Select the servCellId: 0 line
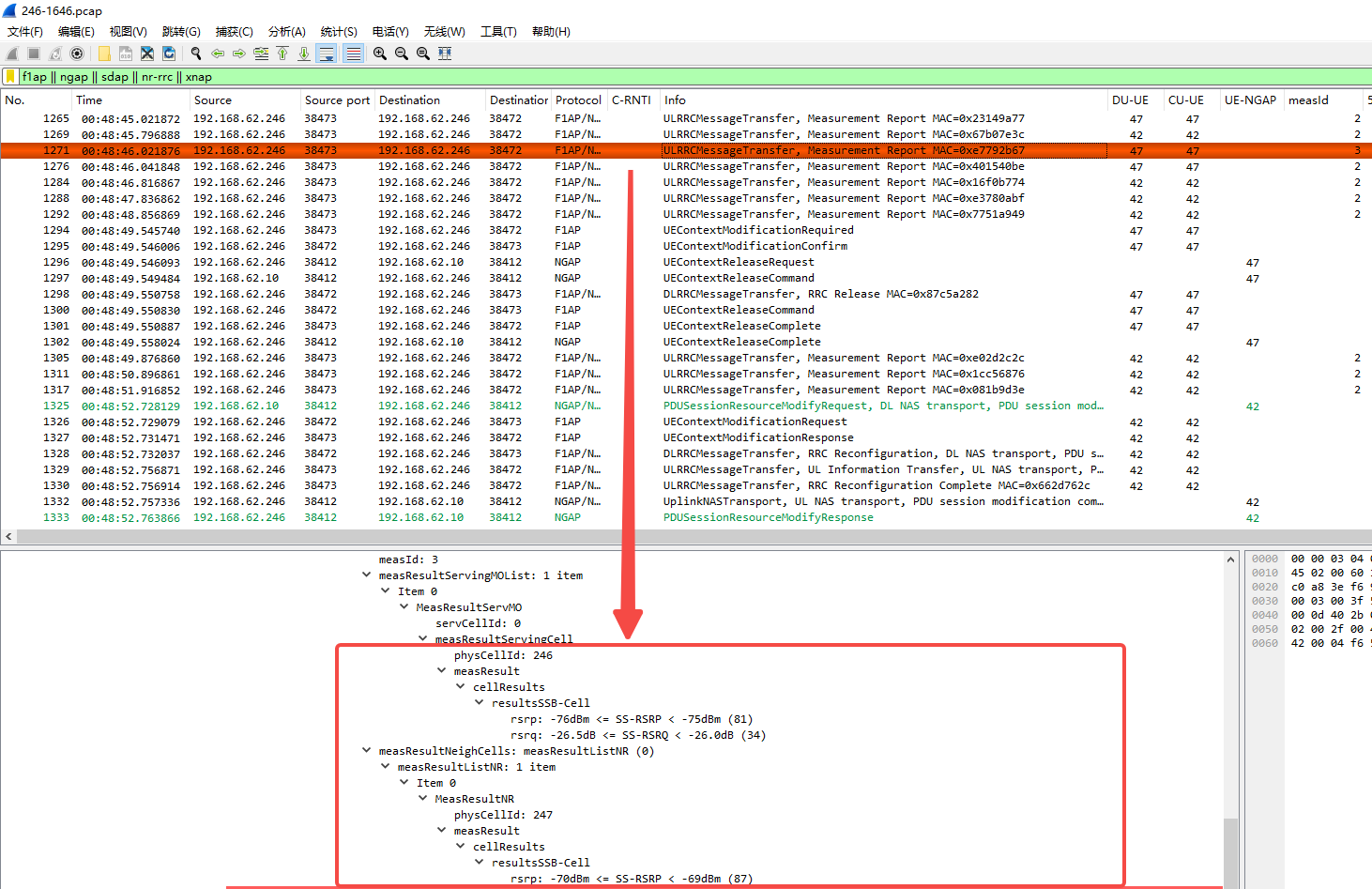 pyautogui.click(x=478, y=623)
